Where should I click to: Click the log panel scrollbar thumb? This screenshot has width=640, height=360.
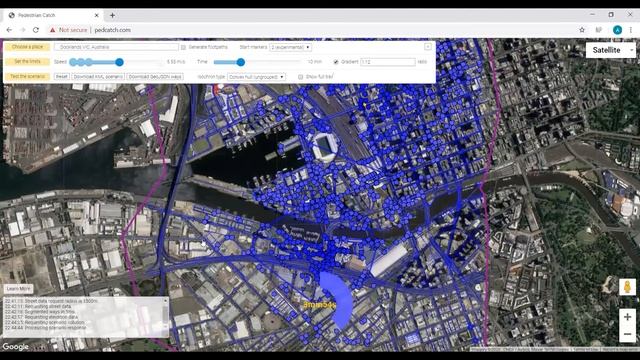[x=165, y=315]
